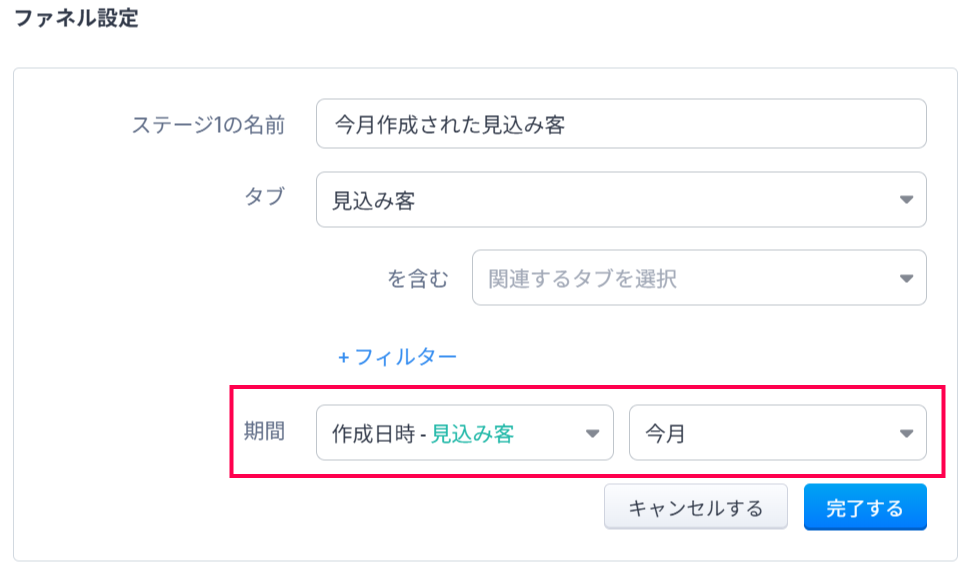
Task: Click the Stage 1 name input field
Action: pos(620,124)
